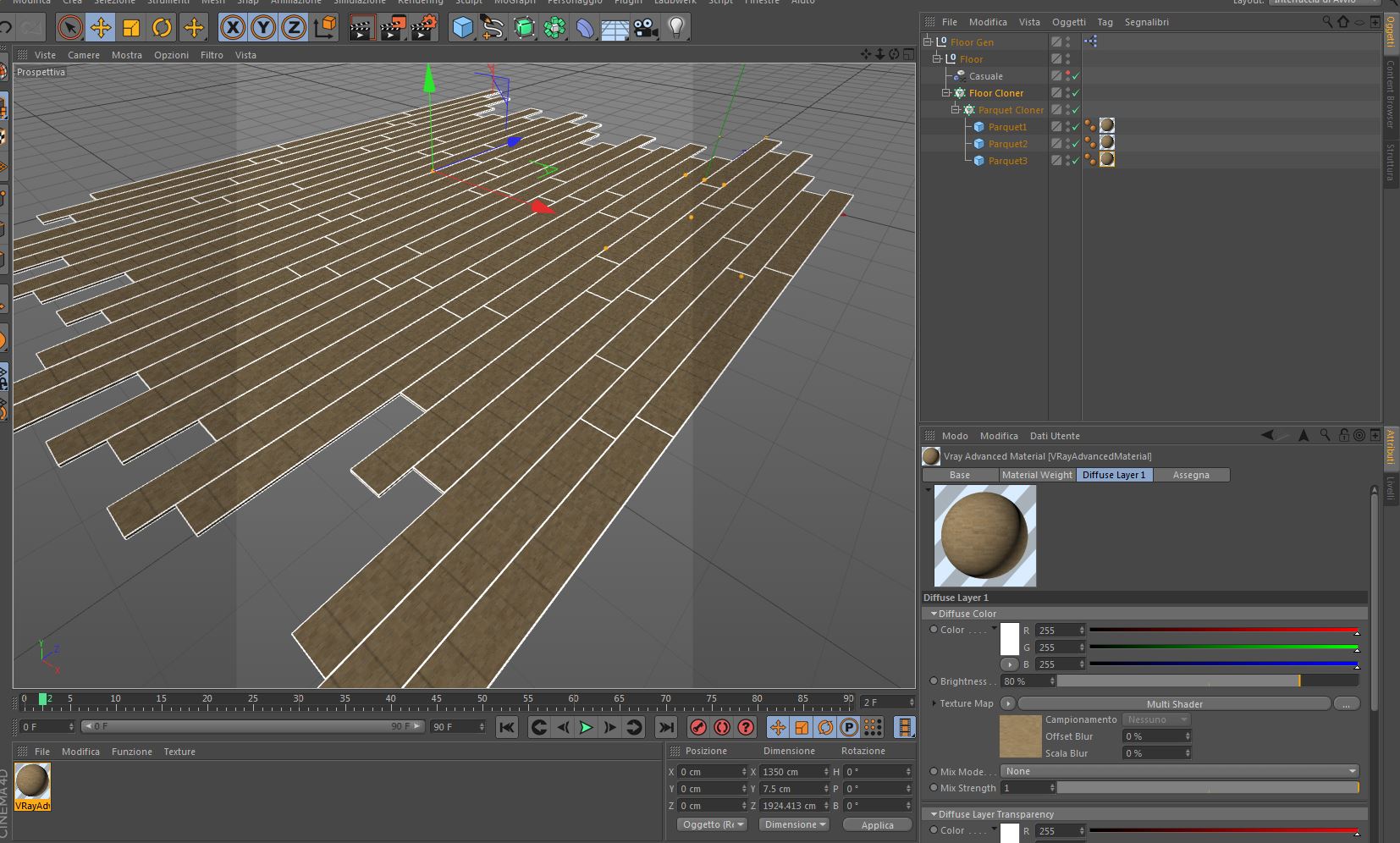Click the Scale tool in the top toolbar

[131, 28]
